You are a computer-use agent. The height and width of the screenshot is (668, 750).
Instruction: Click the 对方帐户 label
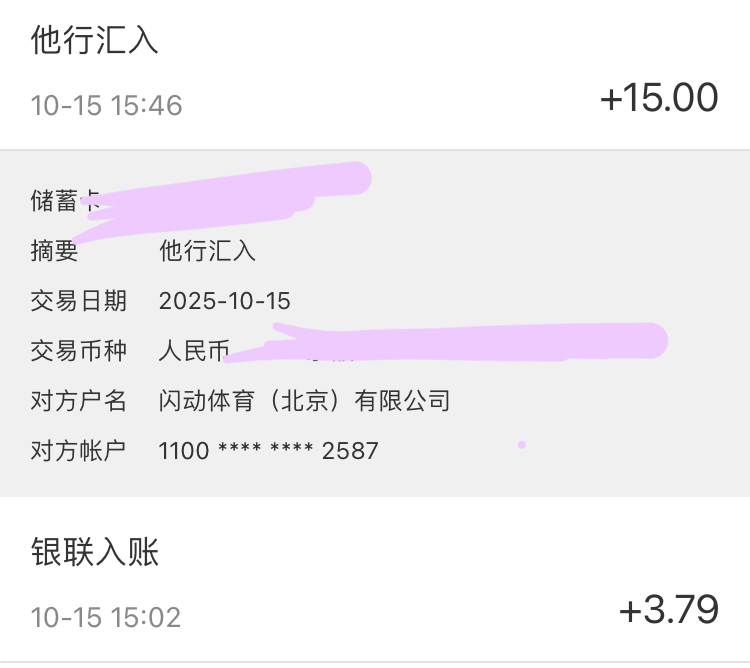coord(78,451)
